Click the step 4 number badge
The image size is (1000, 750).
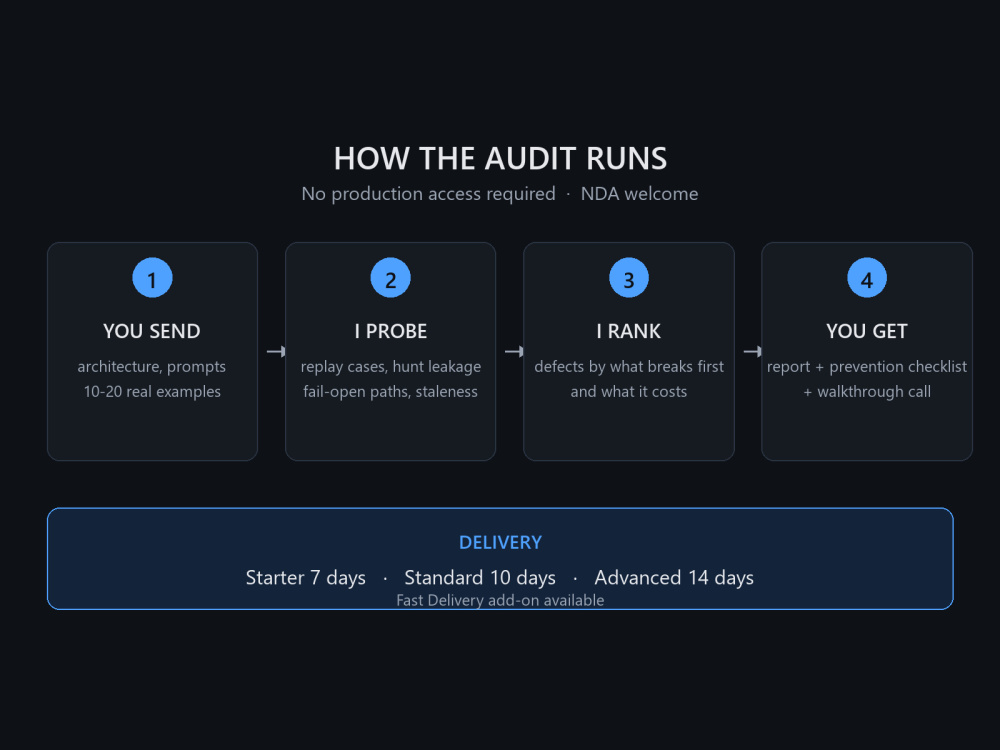coord(867,277)
